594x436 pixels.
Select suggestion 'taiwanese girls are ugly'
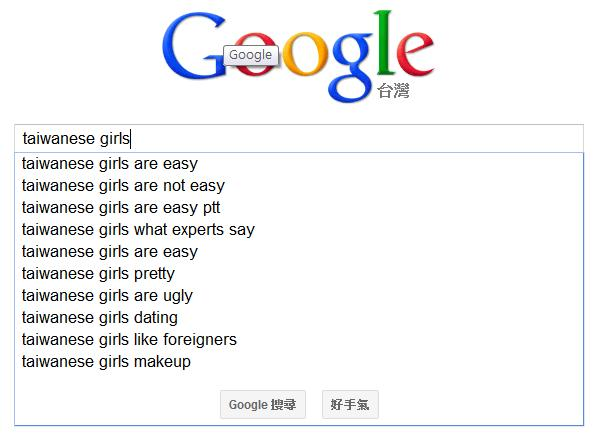coord(299,295)
